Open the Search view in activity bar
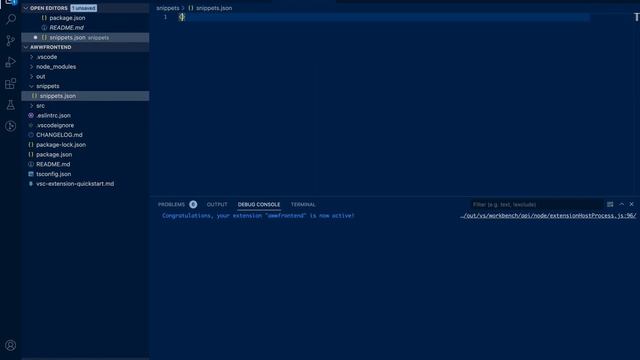640x360 pixels. point(11,19)
